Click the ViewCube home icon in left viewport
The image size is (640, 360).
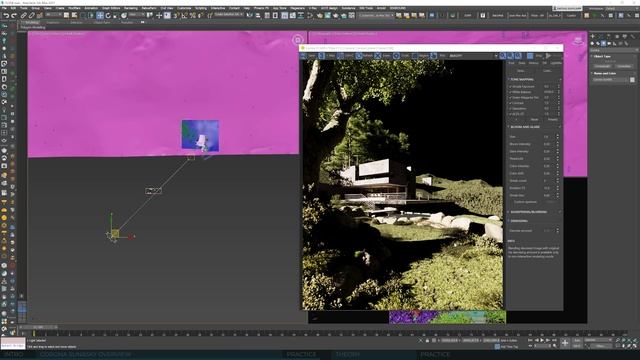(298, 39)
